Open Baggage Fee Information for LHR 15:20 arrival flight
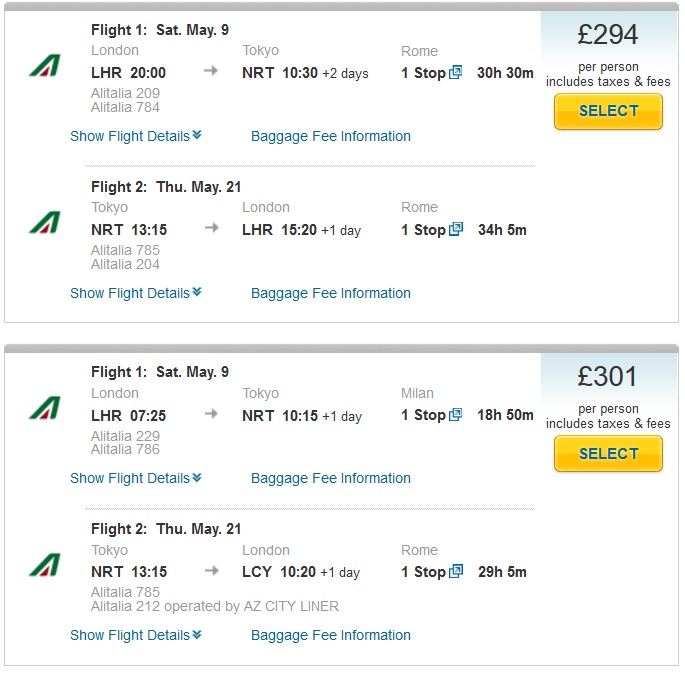This screenshot has width=685, height=673. point(331,293)
